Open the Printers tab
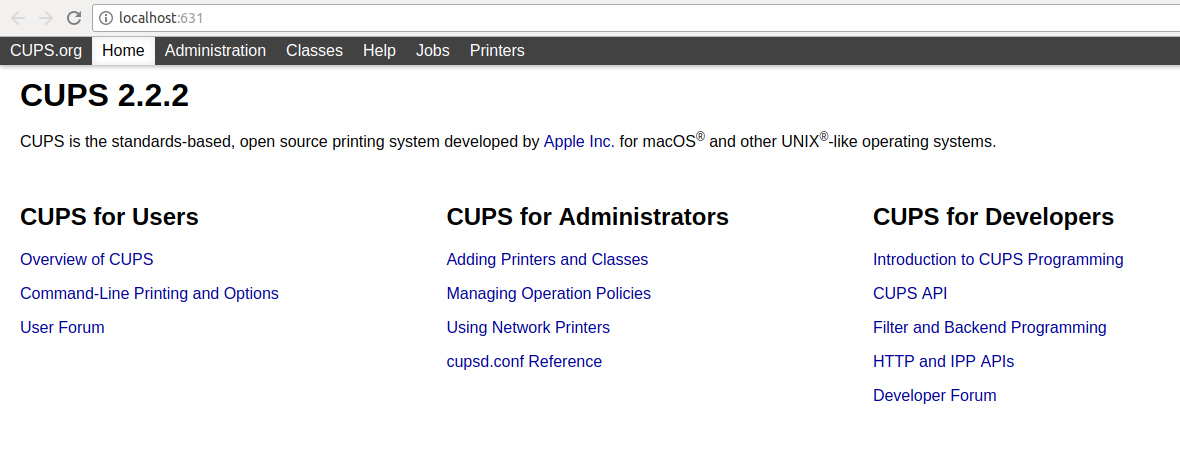 [497, 50]
